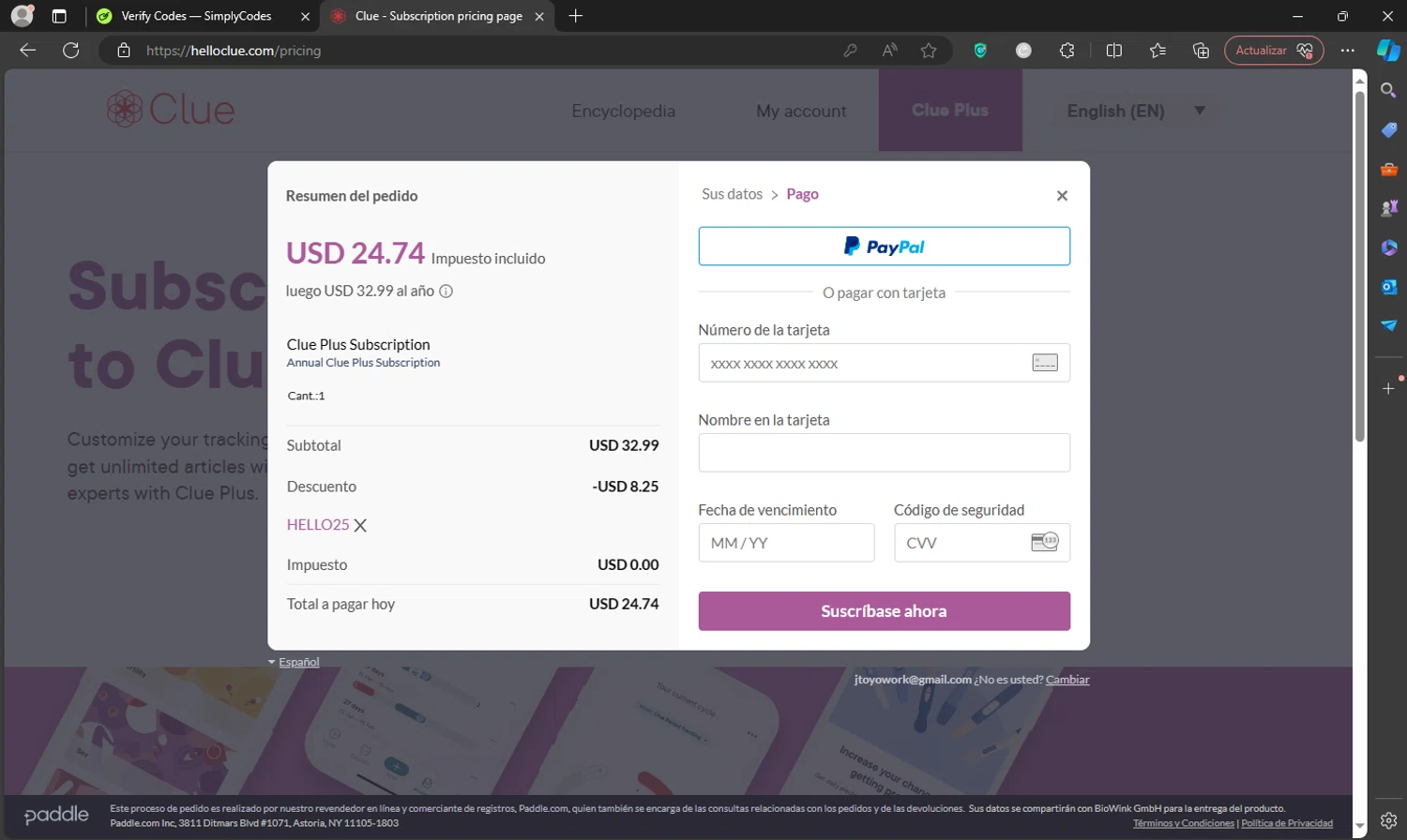1407x840 pixels.
Task: Open sidebar settings gear icon
Action: (1389, 821)
